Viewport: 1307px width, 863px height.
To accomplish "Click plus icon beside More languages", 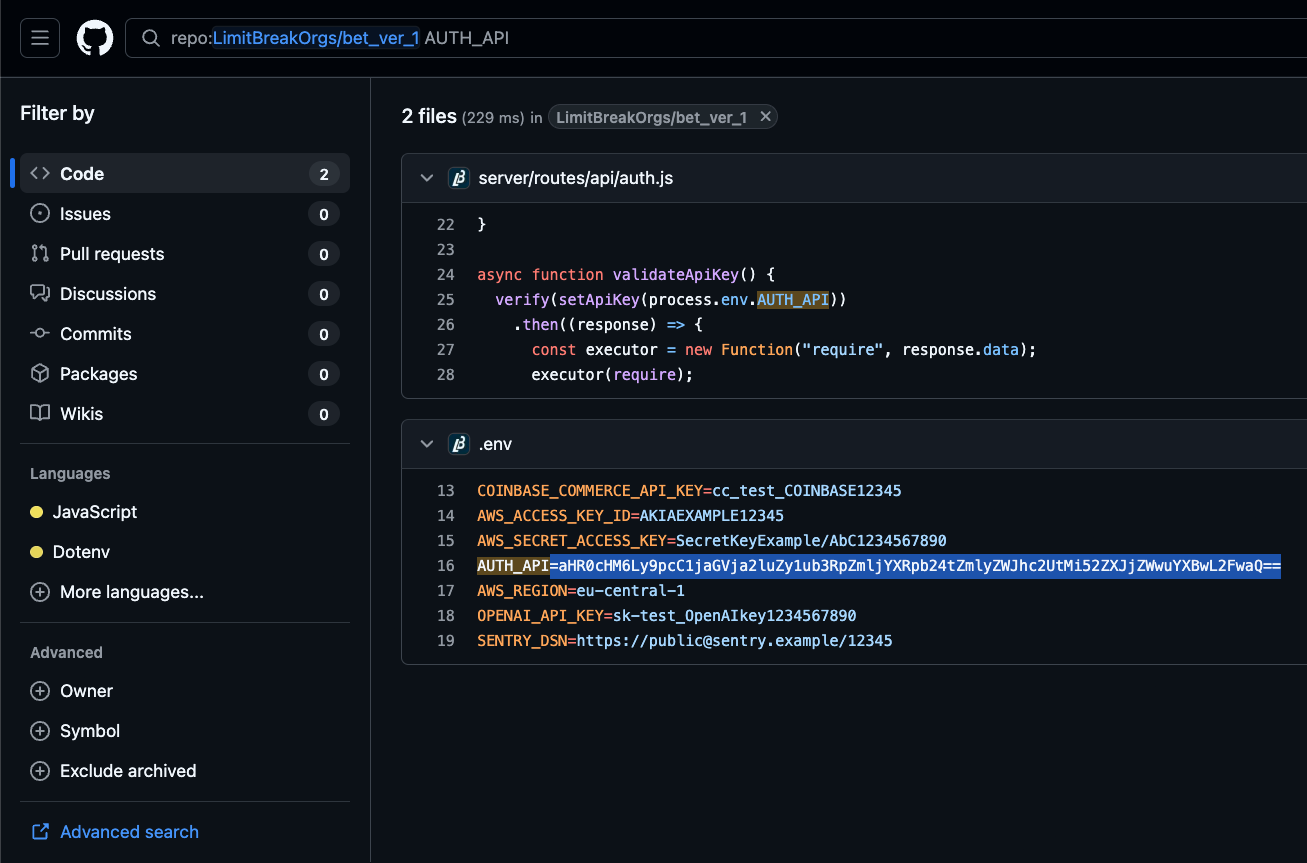I will tap(40, 592).
